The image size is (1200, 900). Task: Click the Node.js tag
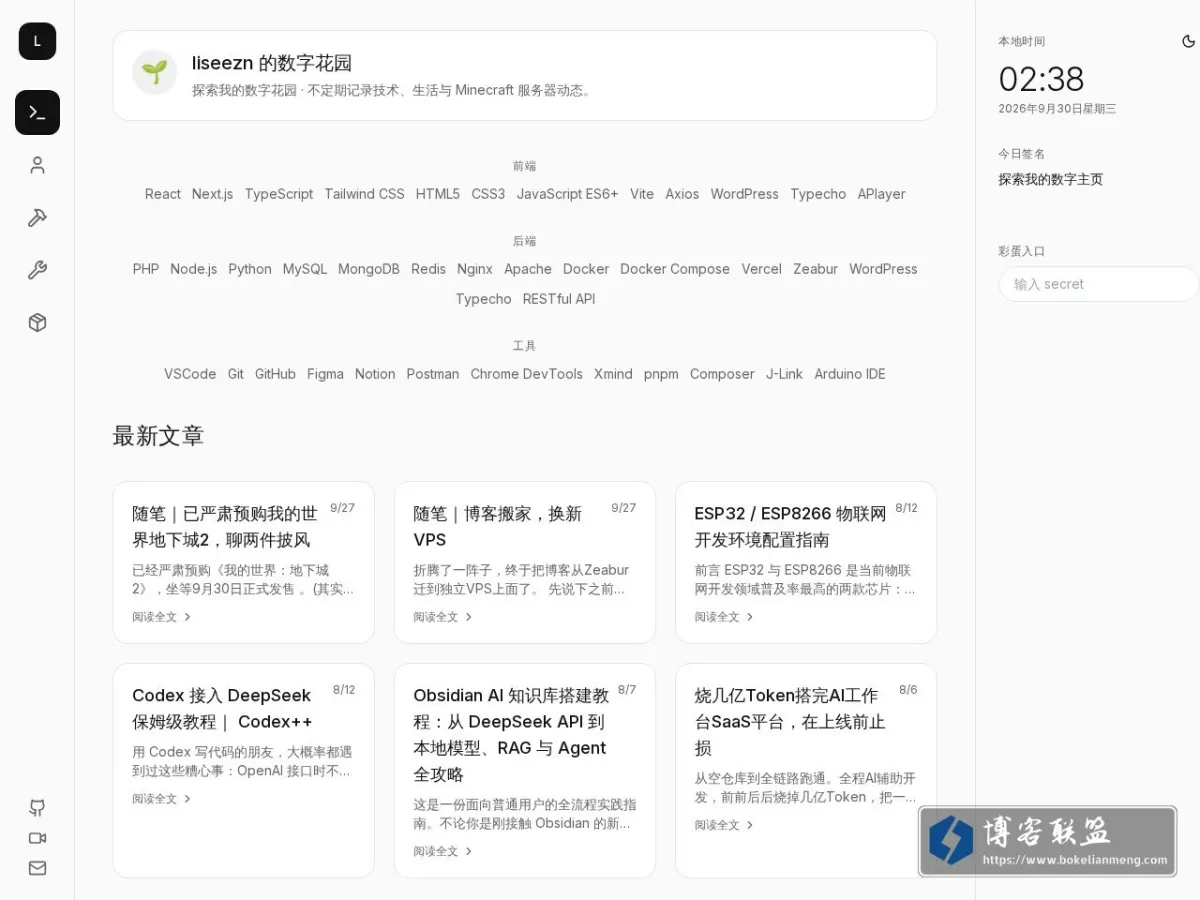pyautogui.click(x=194, y=269)
